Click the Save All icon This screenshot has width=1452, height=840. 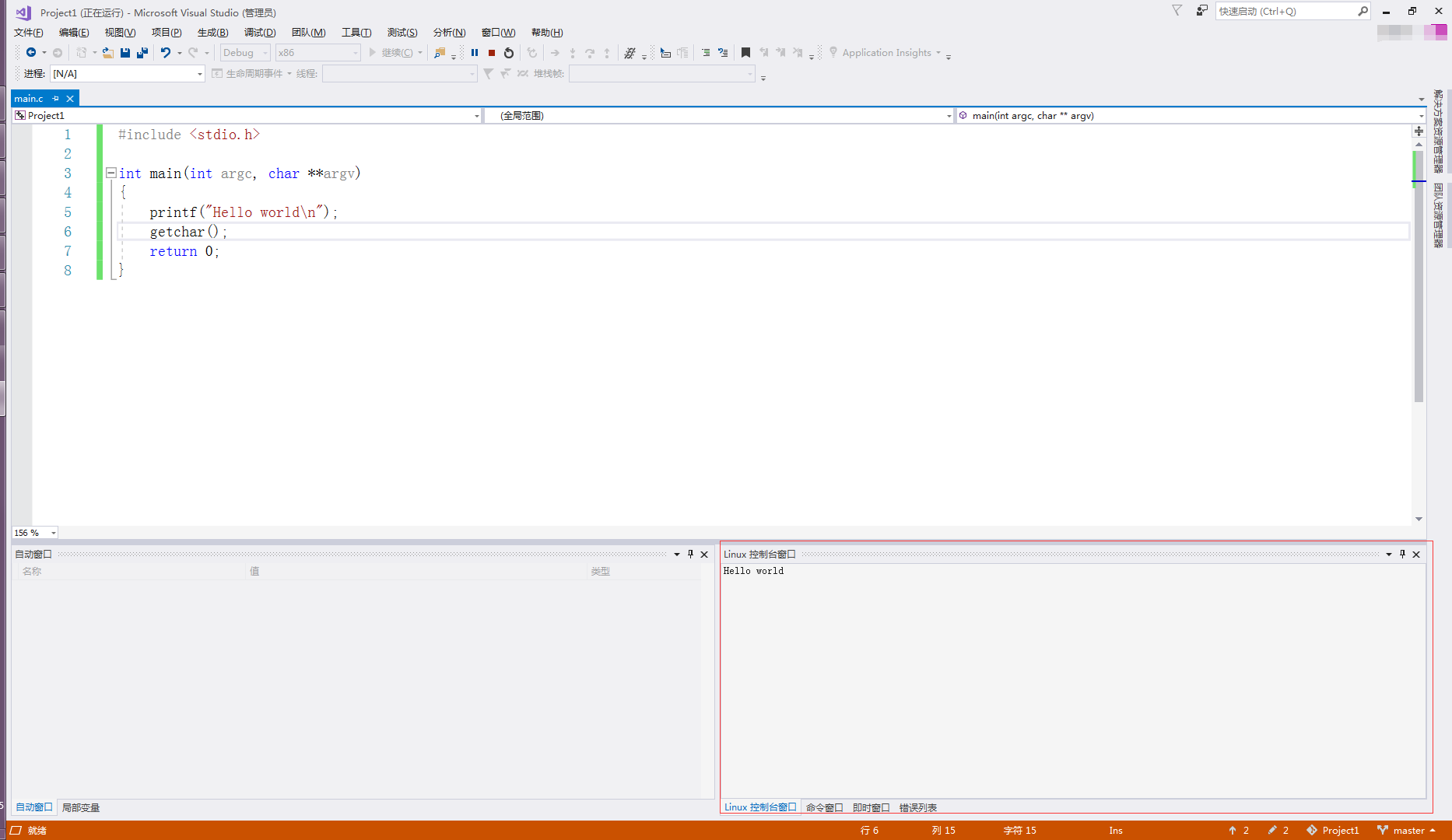[142, 53]
